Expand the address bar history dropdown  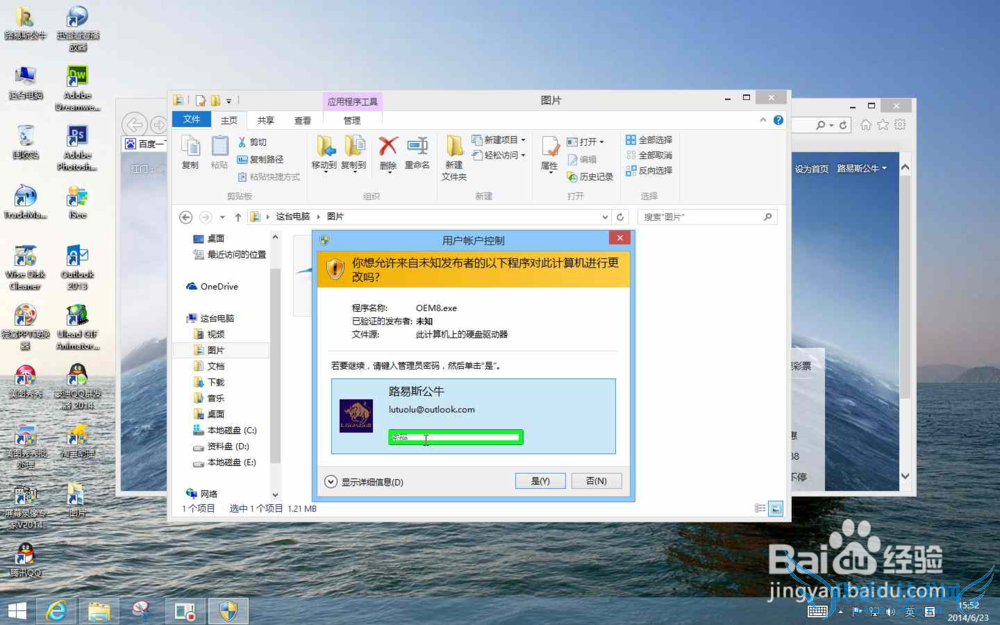tap(605, 217)
